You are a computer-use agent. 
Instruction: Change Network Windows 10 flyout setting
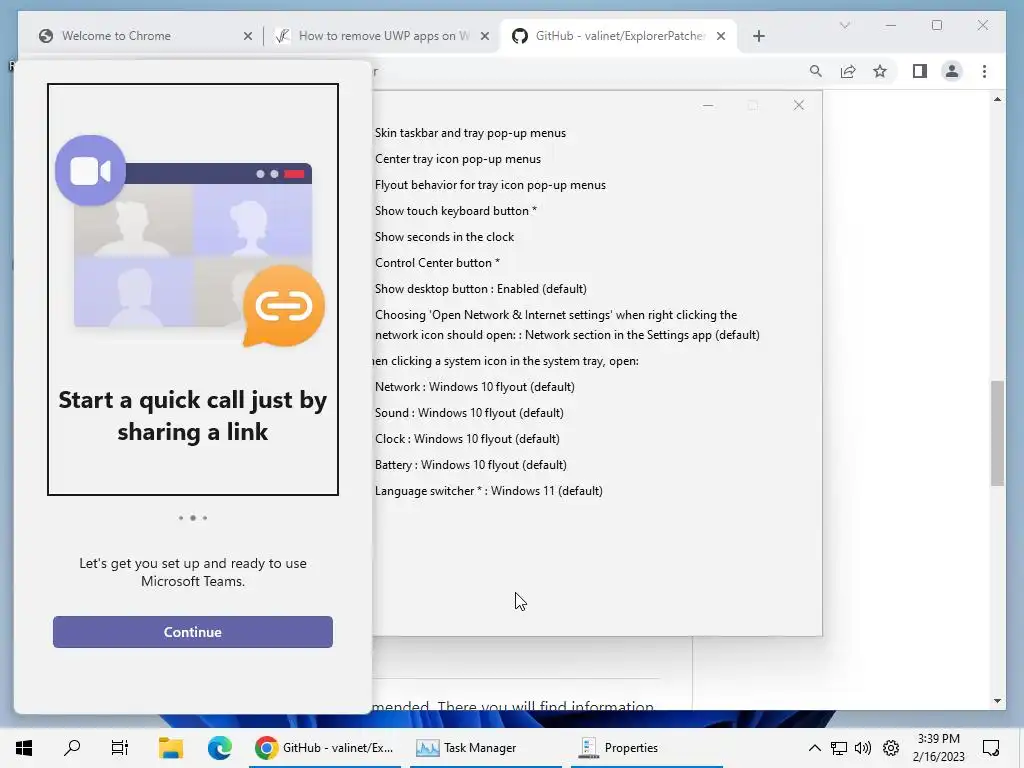(475, 387)
